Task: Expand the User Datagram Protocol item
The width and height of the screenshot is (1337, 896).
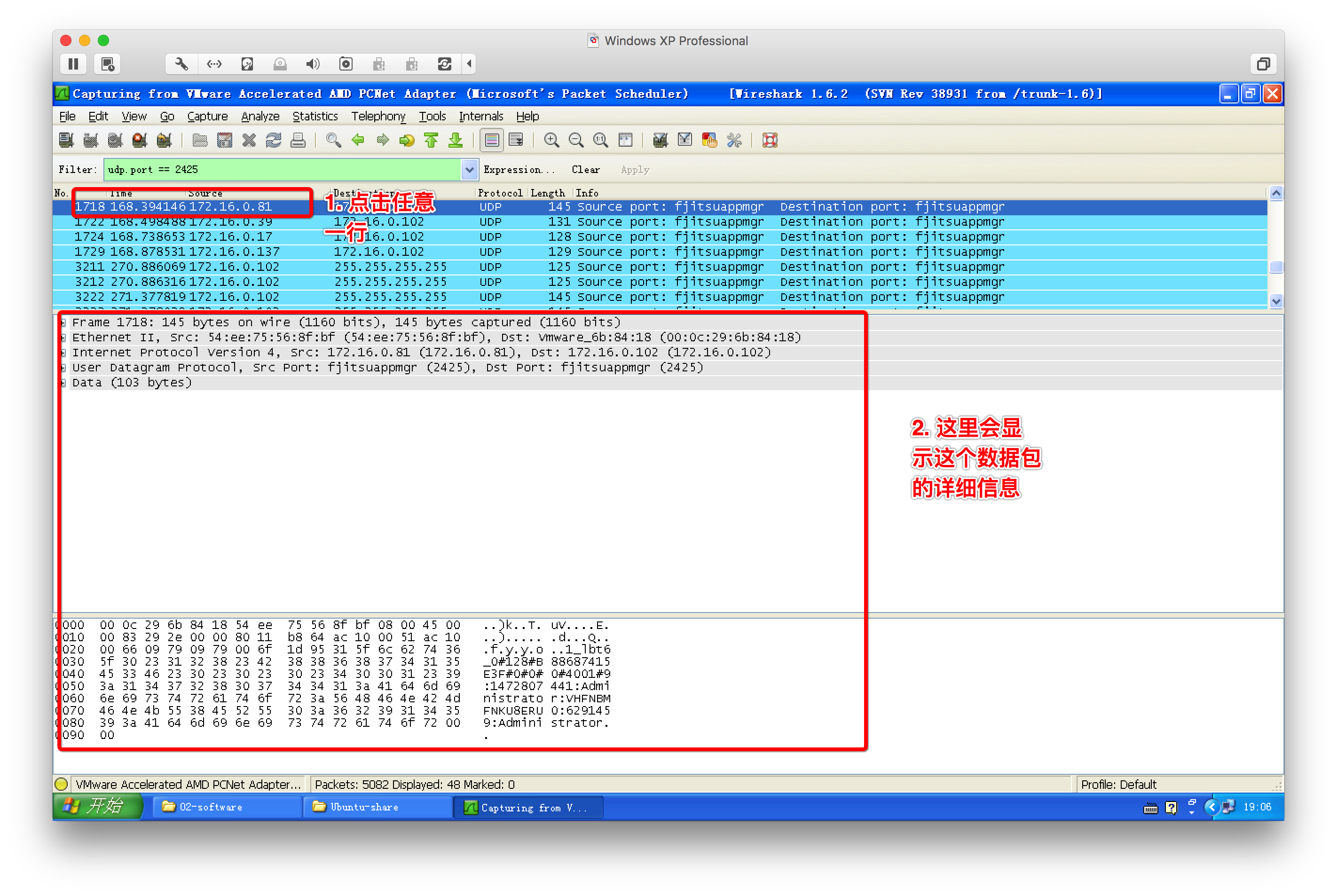Action: tap(63, 368)
